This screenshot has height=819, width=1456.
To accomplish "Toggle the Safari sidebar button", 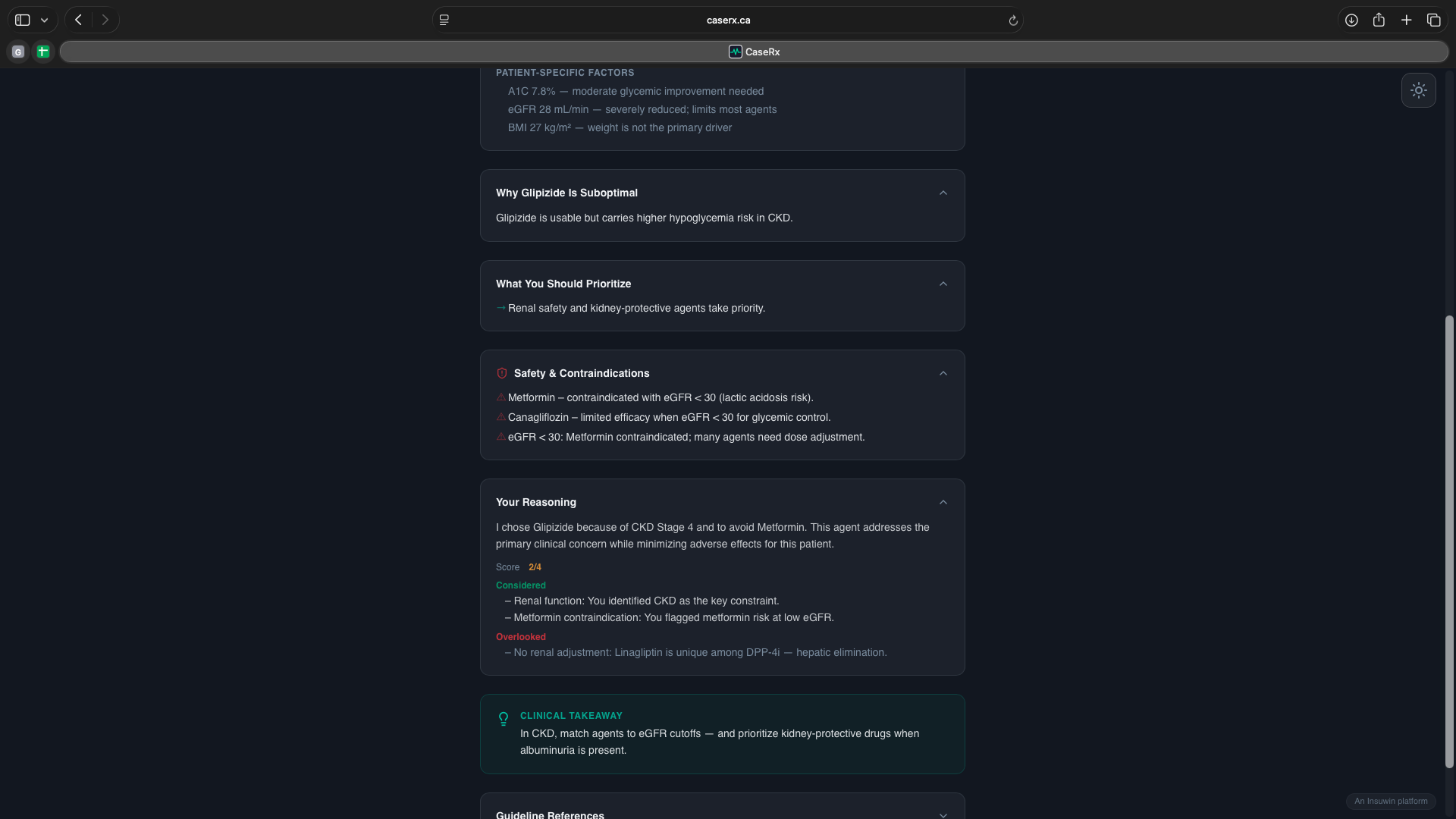I will (23, 20).
